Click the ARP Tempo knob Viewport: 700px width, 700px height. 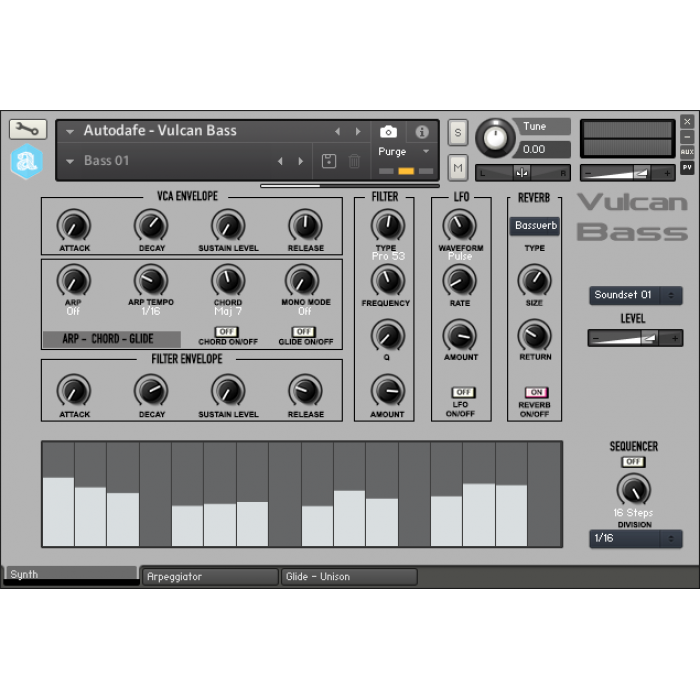pyautogui.click(x=151, y=281)
